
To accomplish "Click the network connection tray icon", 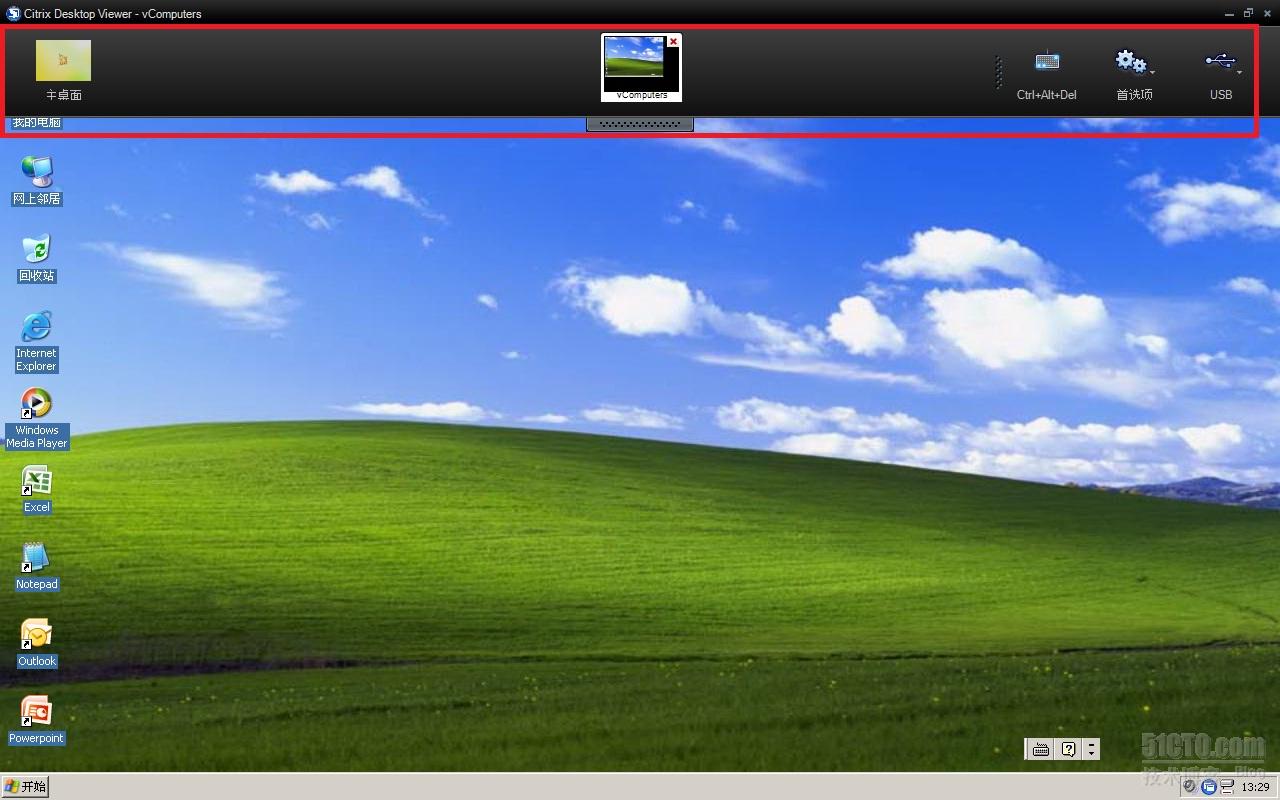I will (1226, 787).
